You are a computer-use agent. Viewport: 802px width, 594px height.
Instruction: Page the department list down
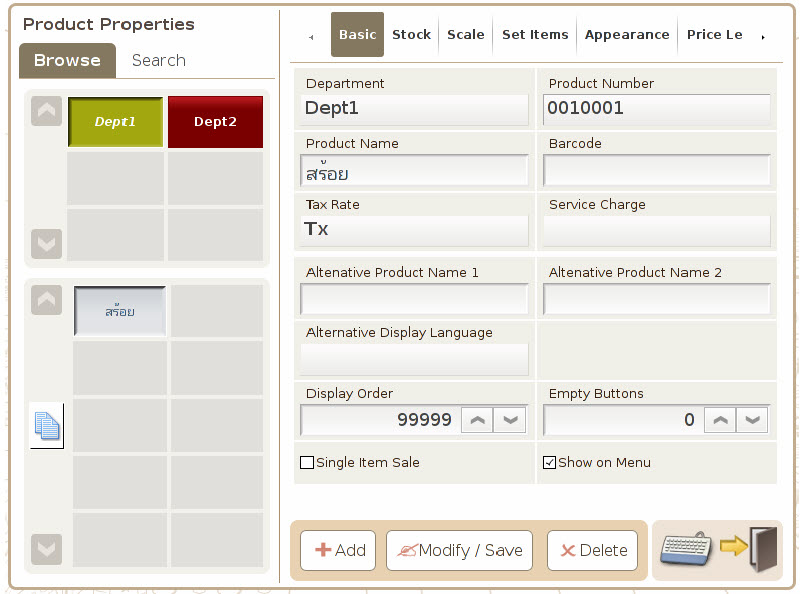pos(47,244)
